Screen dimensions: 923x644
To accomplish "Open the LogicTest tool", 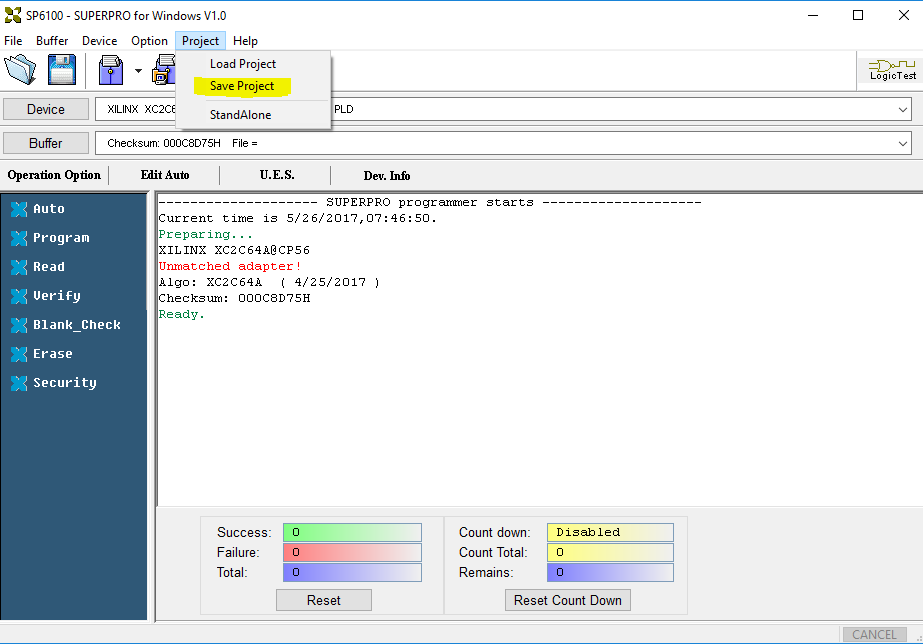I will click(x=892, y=70).
